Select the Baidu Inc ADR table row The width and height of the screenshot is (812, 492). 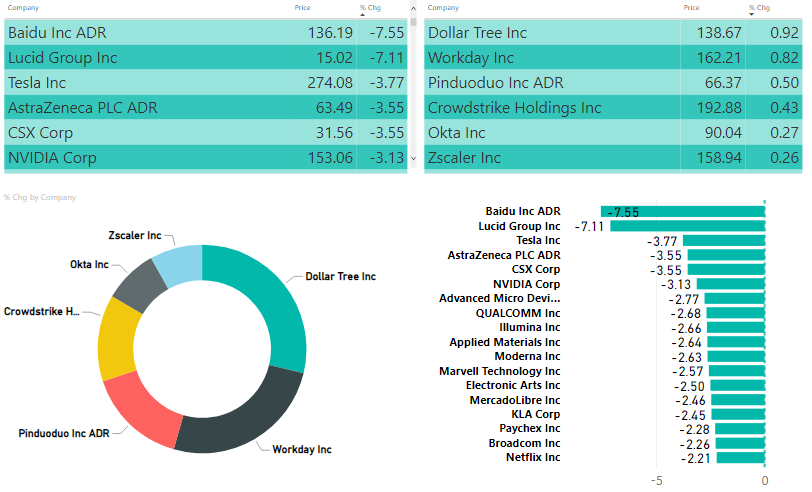[206, 33]
